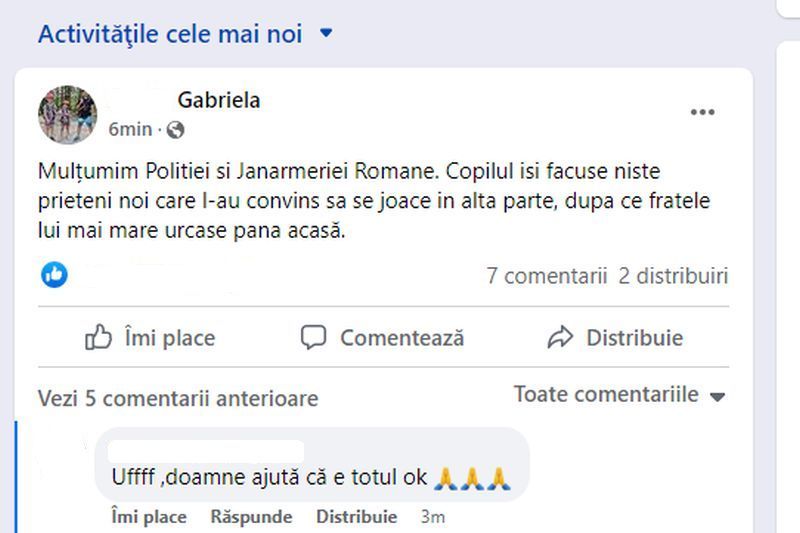
Task: Click the blue like reaction icon
Action: [54, 274]
